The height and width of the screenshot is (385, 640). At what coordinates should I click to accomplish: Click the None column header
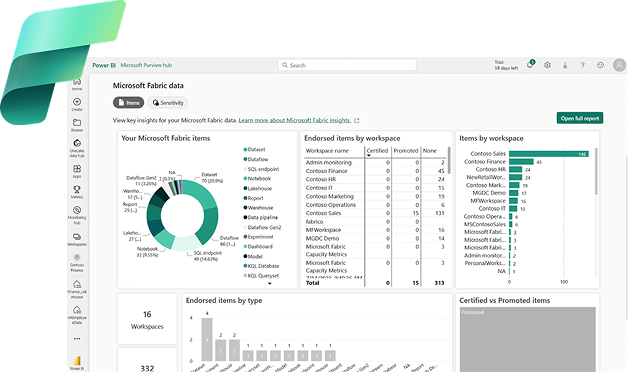[x=430, y=151]
